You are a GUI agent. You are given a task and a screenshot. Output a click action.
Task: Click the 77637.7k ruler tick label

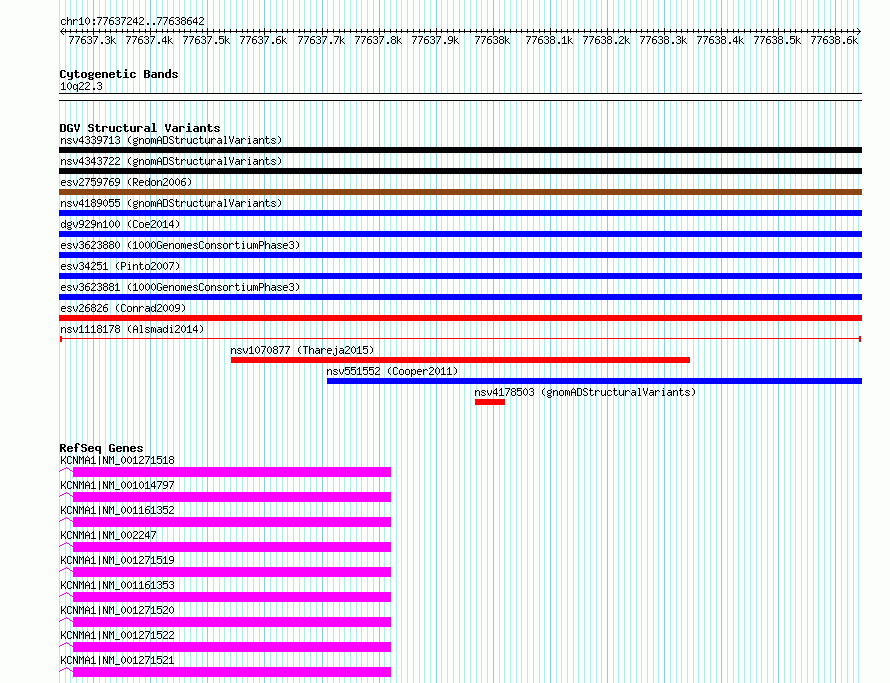(321, 40)
